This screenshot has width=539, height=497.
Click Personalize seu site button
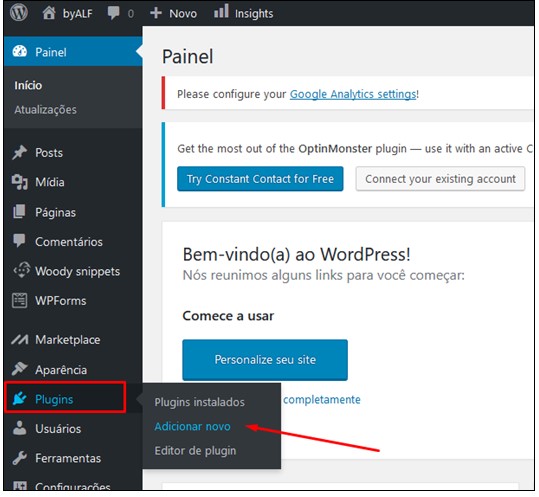pyautogui.click(x=265, y=360)
